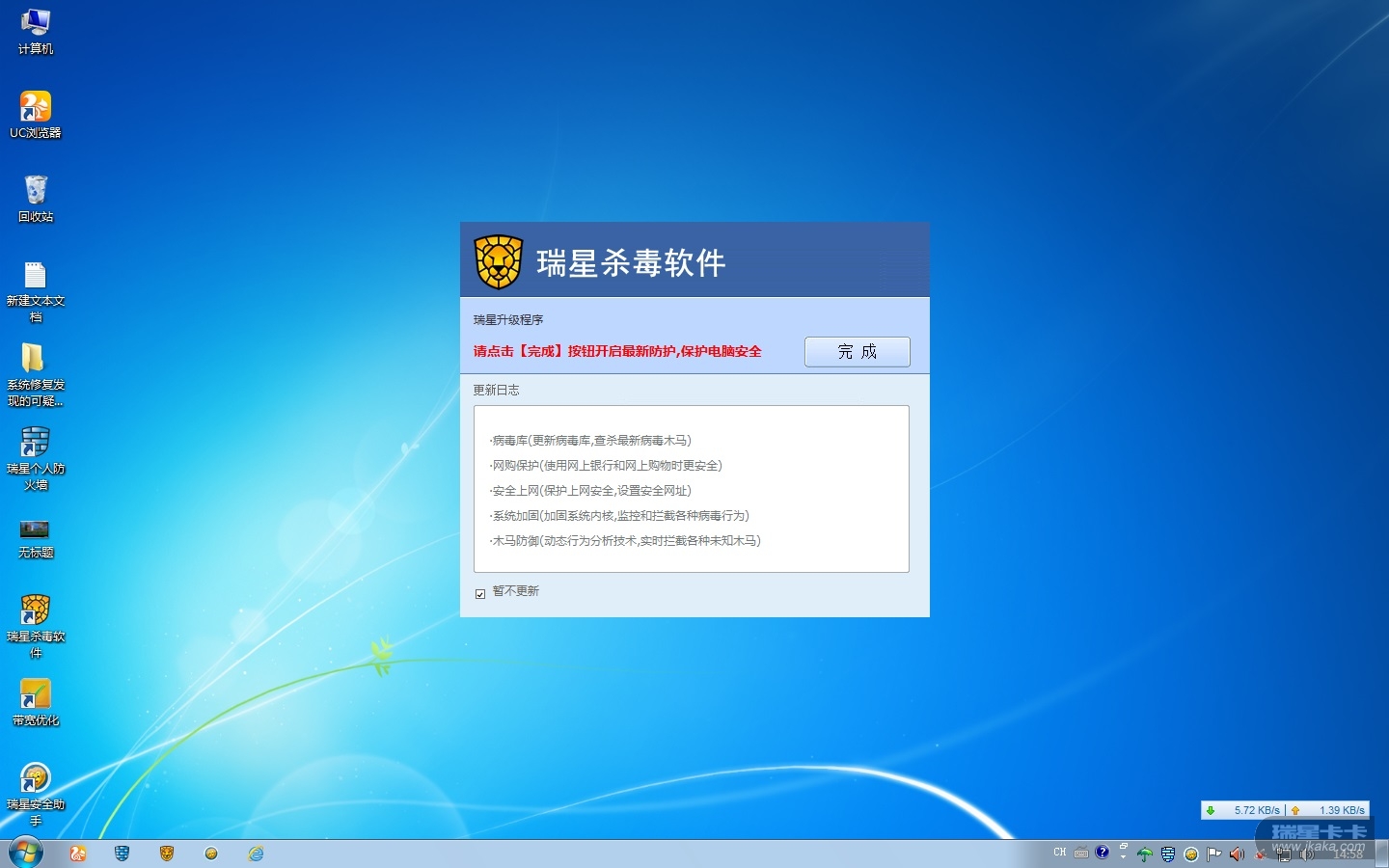The height and width of the screenshot is (868, 1389).
Task: Launch Internet Explorer from the taskbar
Action: 256,854
